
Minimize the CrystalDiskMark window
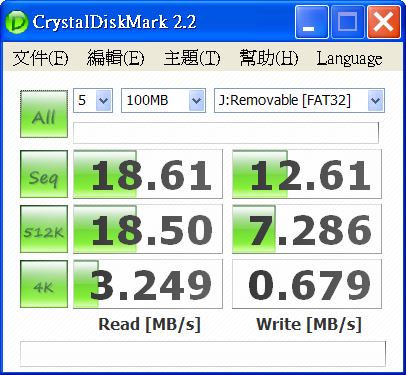(312, 22)
